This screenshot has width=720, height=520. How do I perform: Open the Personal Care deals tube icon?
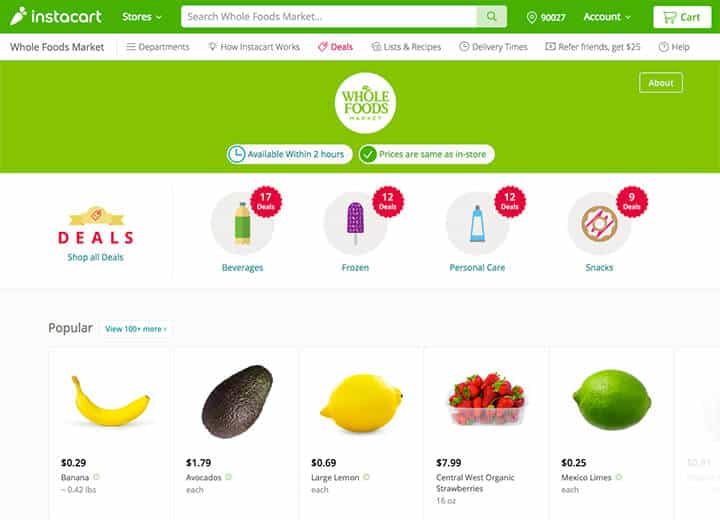click(x=477, y=223)
